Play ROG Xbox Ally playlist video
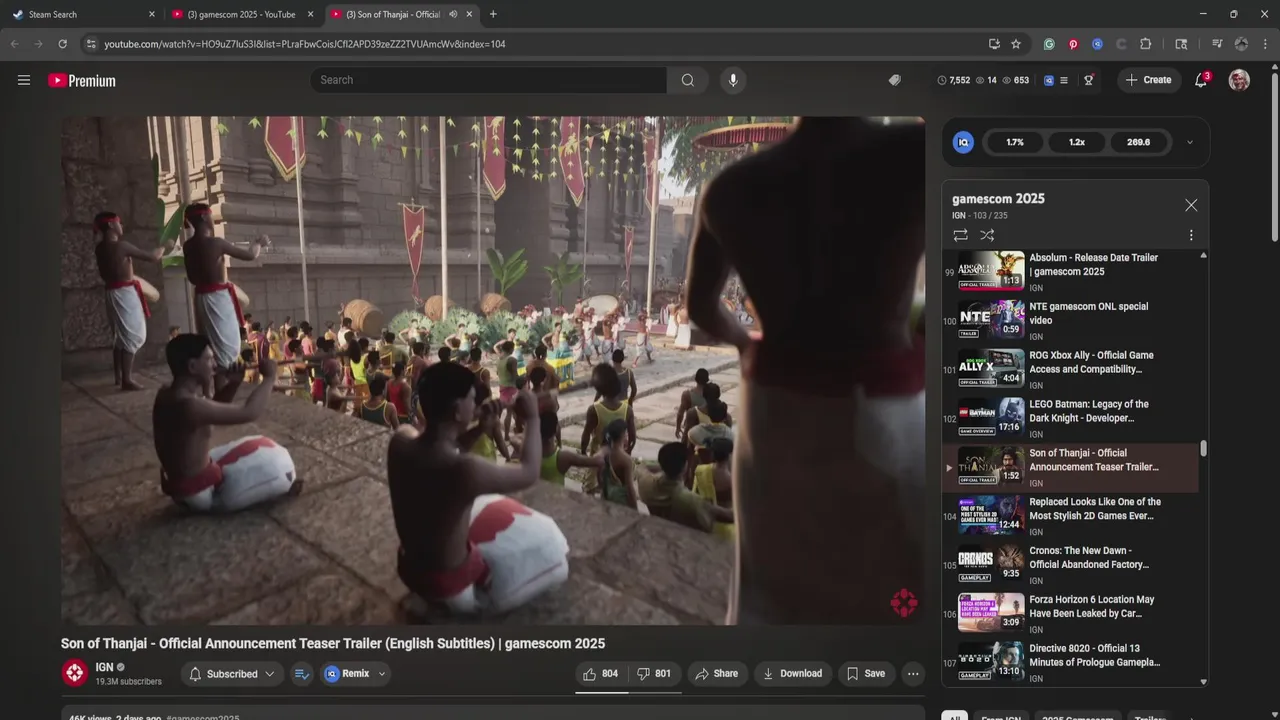The height and width of the screenshot is (720, 1280). point(1070,370)
